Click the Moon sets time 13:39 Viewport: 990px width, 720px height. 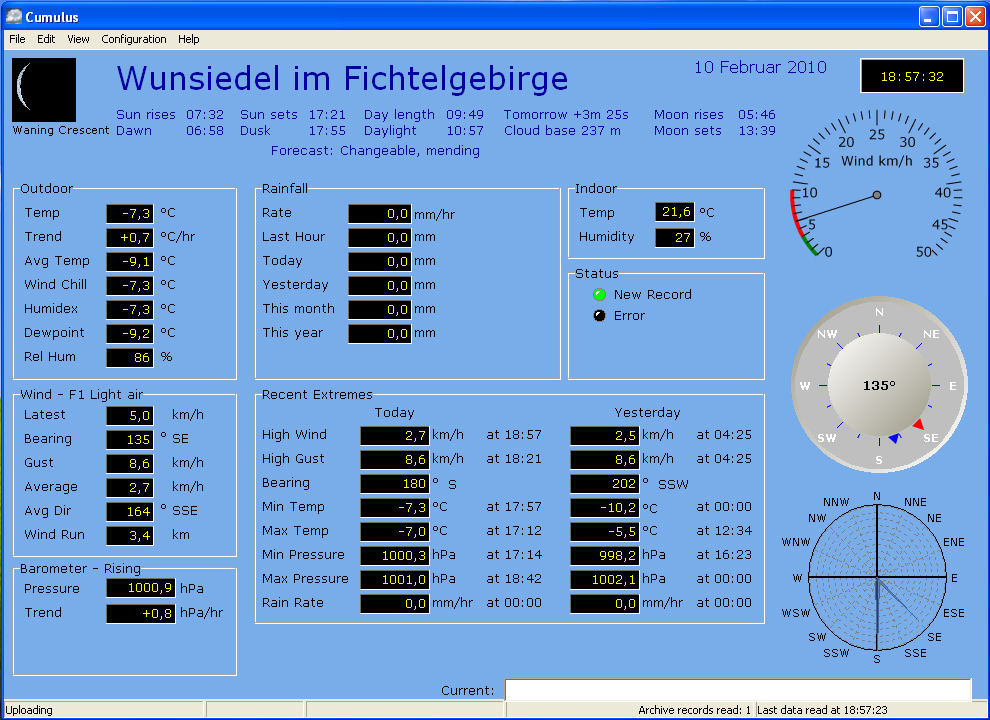(756, 131)
